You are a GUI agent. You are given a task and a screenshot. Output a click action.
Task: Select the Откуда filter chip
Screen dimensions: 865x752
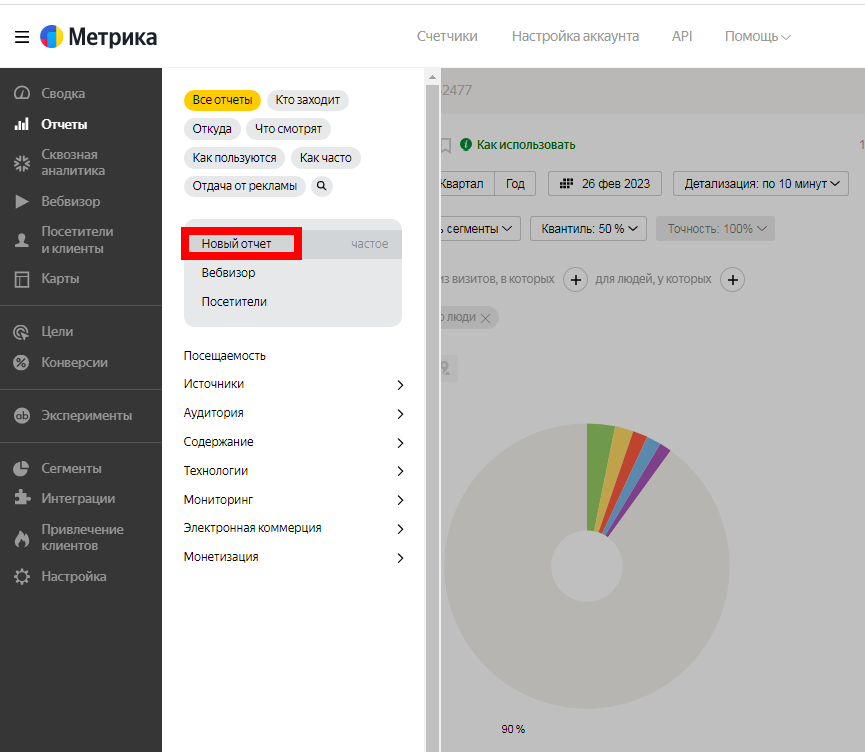[x=212, y=129]
